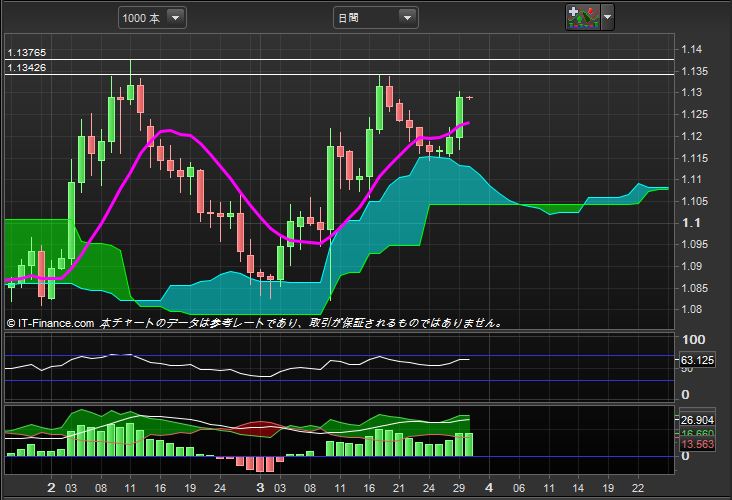Click the 29 date label on the time axis
Screen dimensions: 732x500
(459, 488)
